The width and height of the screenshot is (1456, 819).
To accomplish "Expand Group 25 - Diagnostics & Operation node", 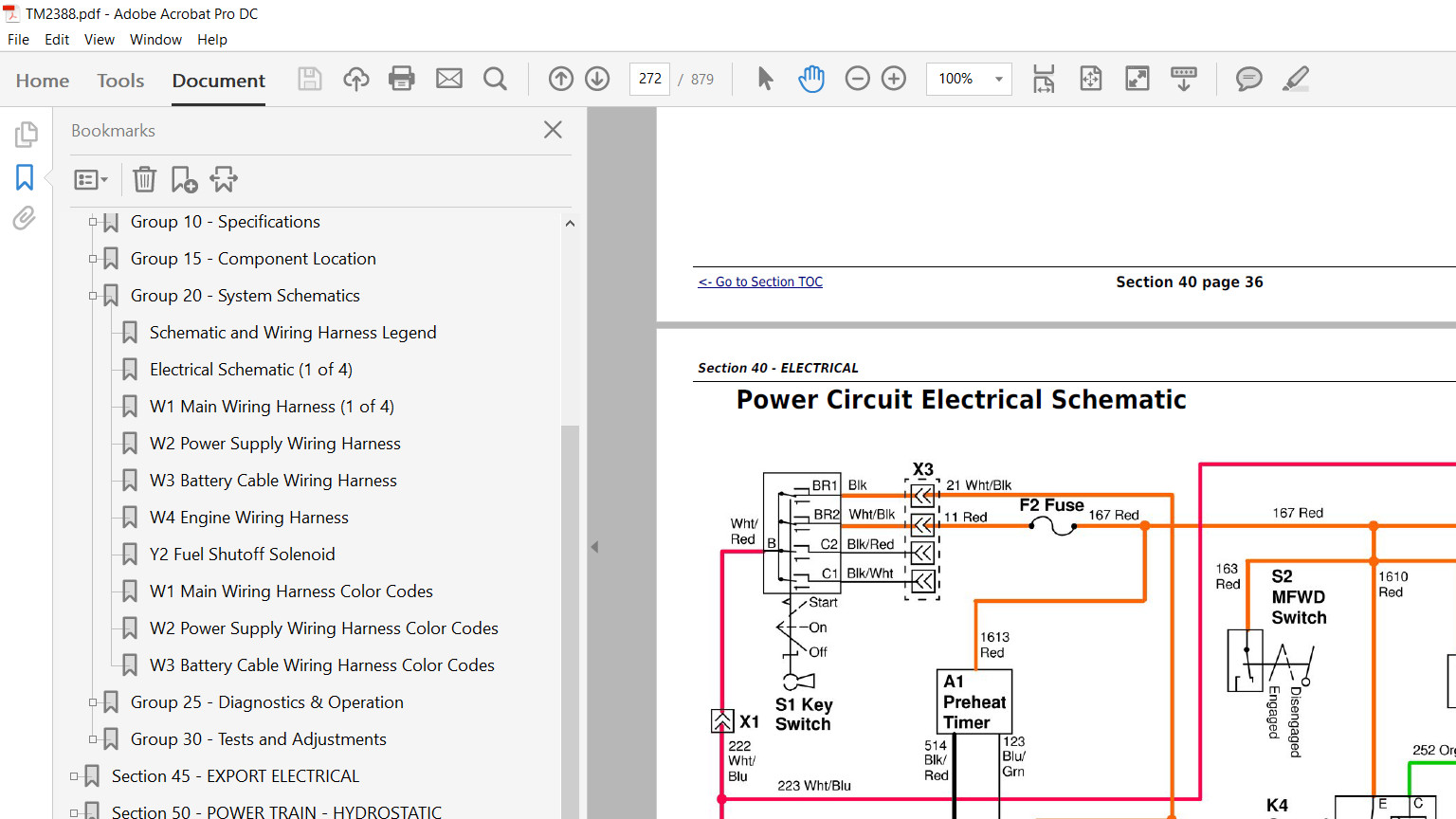I will click(93, 702).
